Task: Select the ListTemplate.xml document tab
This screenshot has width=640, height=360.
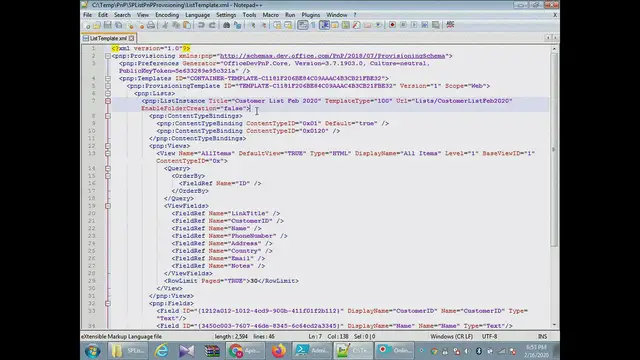Action: (108, 38)
